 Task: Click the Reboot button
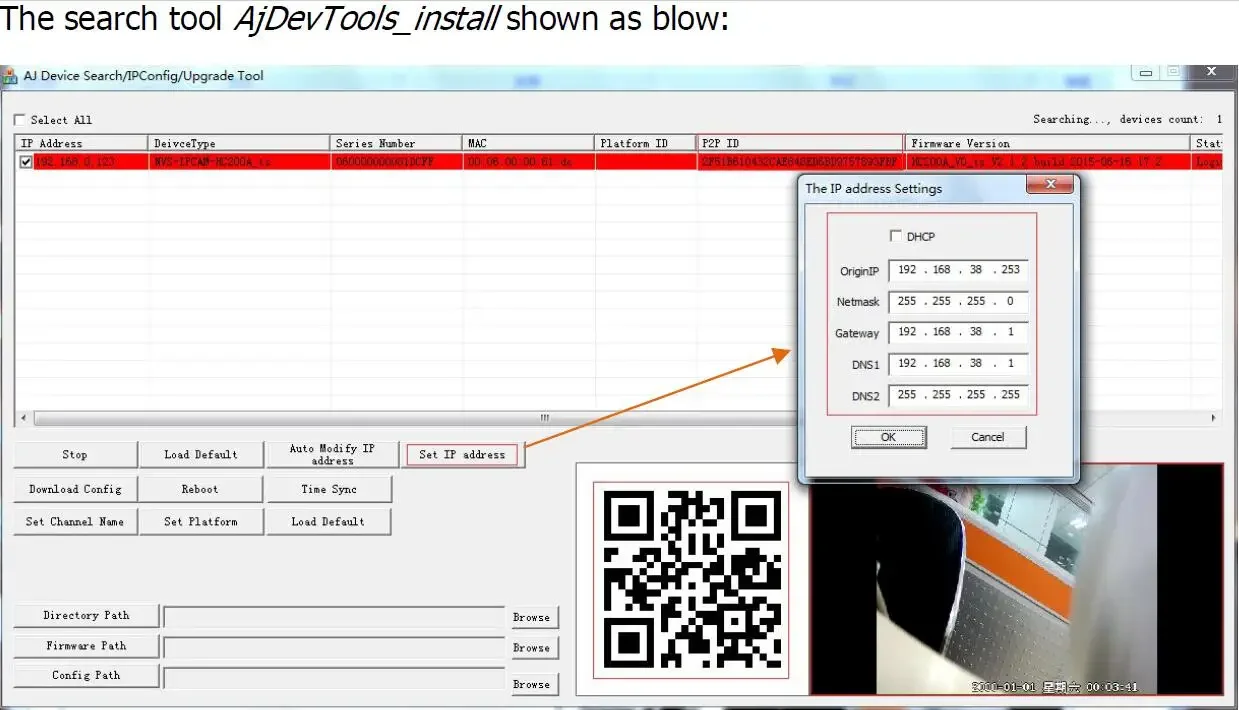tap(200, 489)
